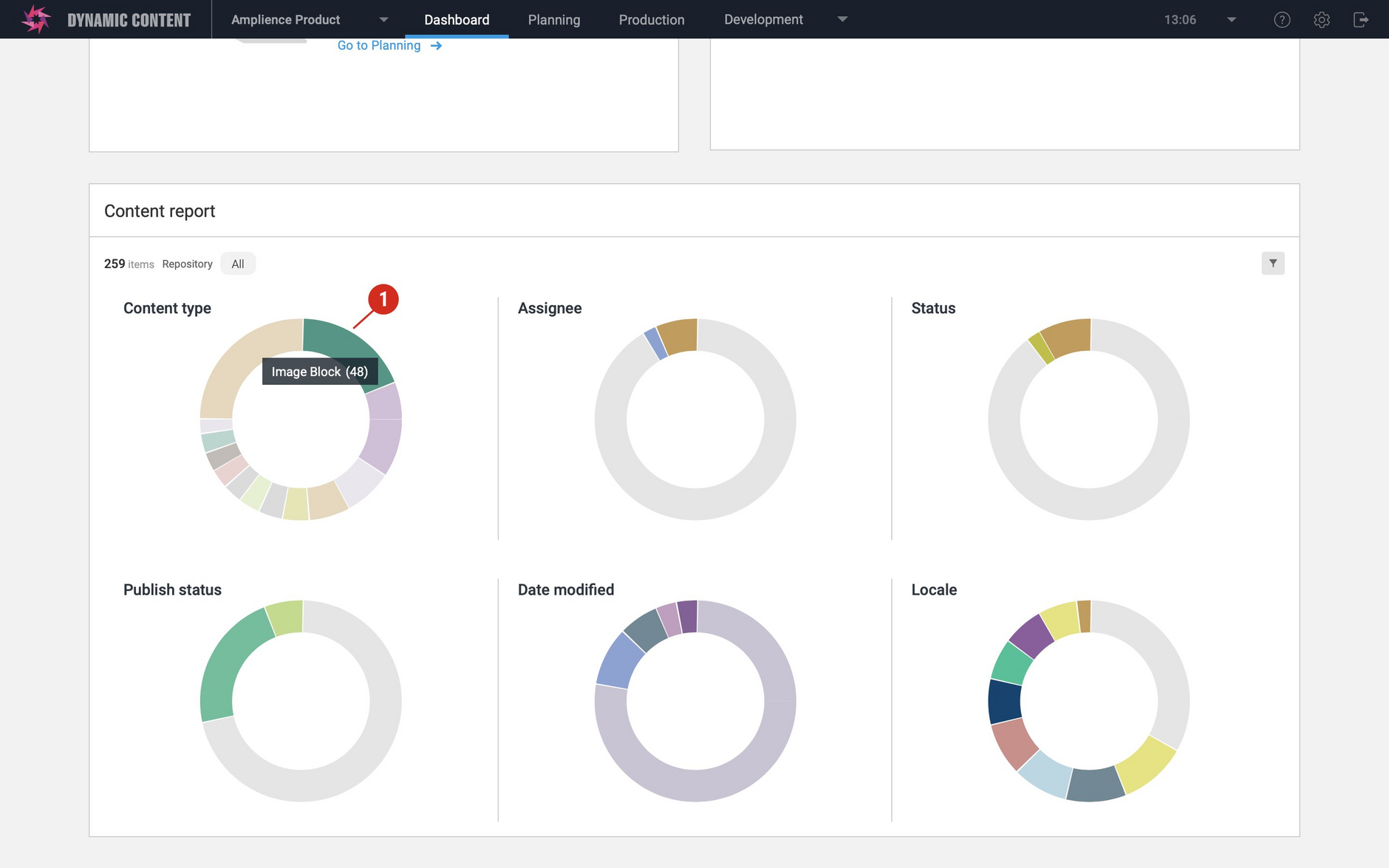1389x868 pixels.
Task: Switch to the Dashboard tab
Action: coord(457,20)
